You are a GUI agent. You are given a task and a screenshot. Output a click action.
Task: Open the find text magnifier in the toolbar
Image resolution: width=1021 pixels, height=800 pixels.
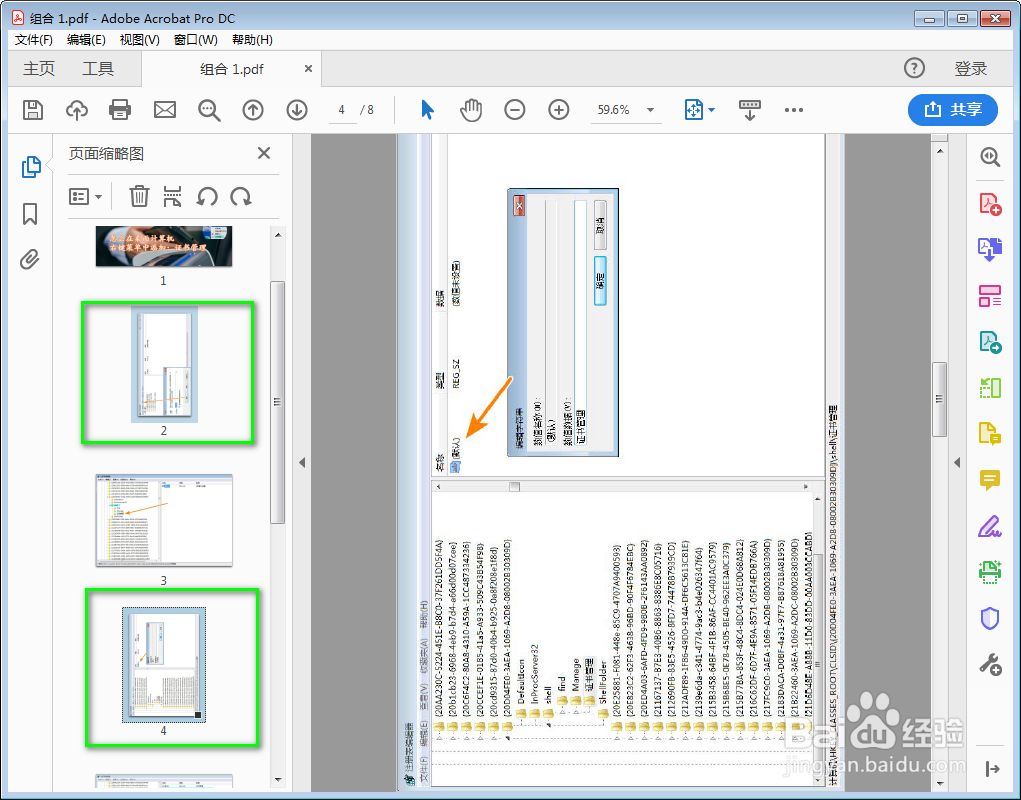[209, 110]
